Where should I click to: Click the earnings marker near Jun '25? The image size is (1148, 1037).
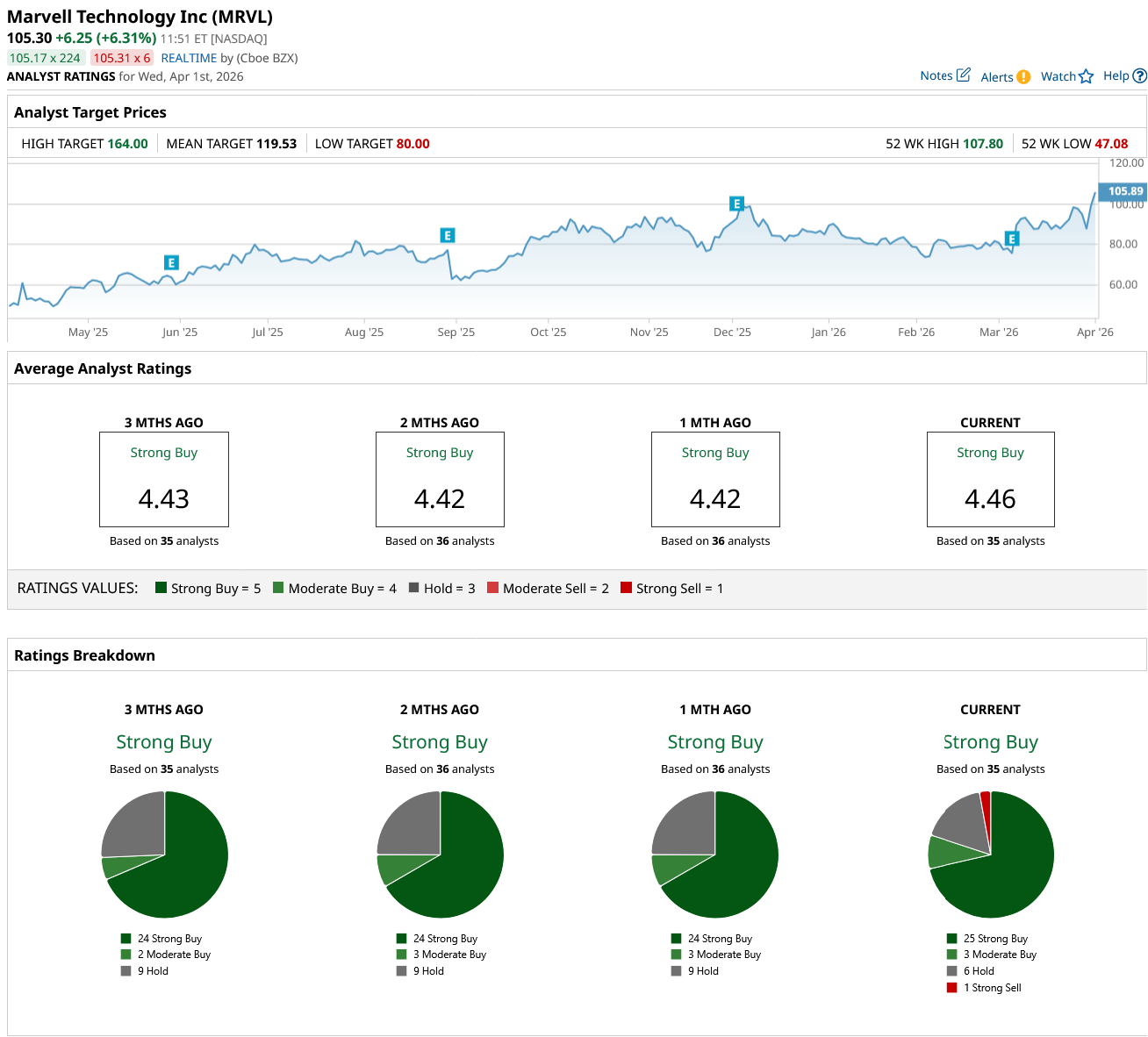[171, 262]
